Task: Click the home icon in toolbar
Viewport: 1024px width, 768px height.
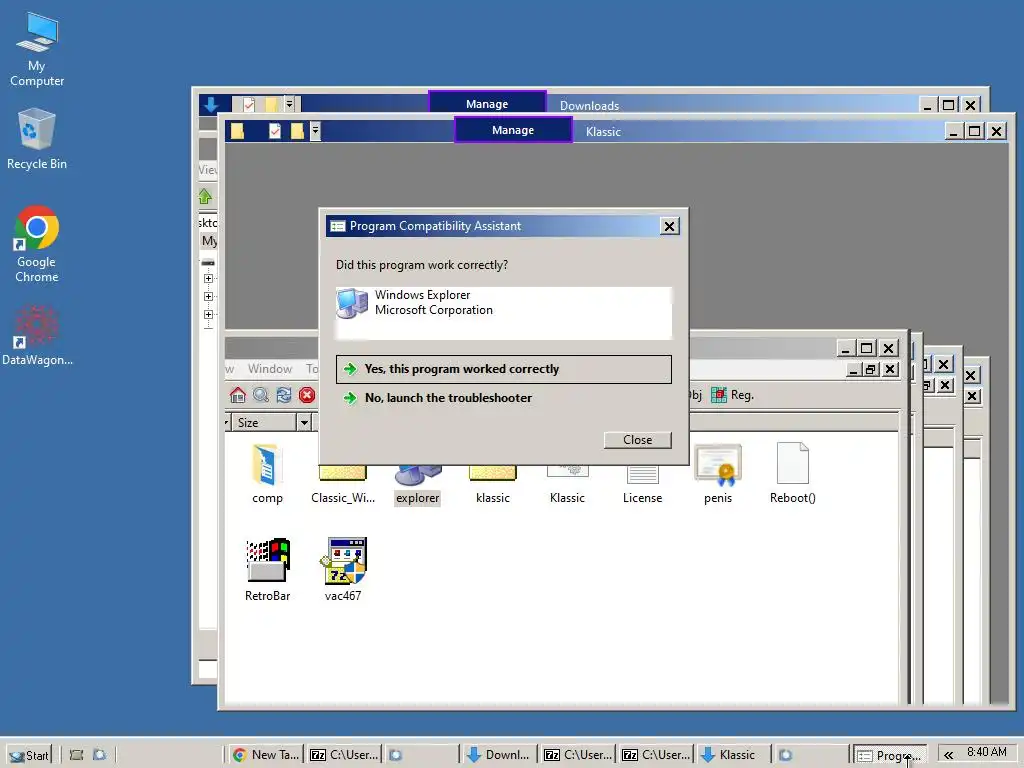Action: [238, 394]
